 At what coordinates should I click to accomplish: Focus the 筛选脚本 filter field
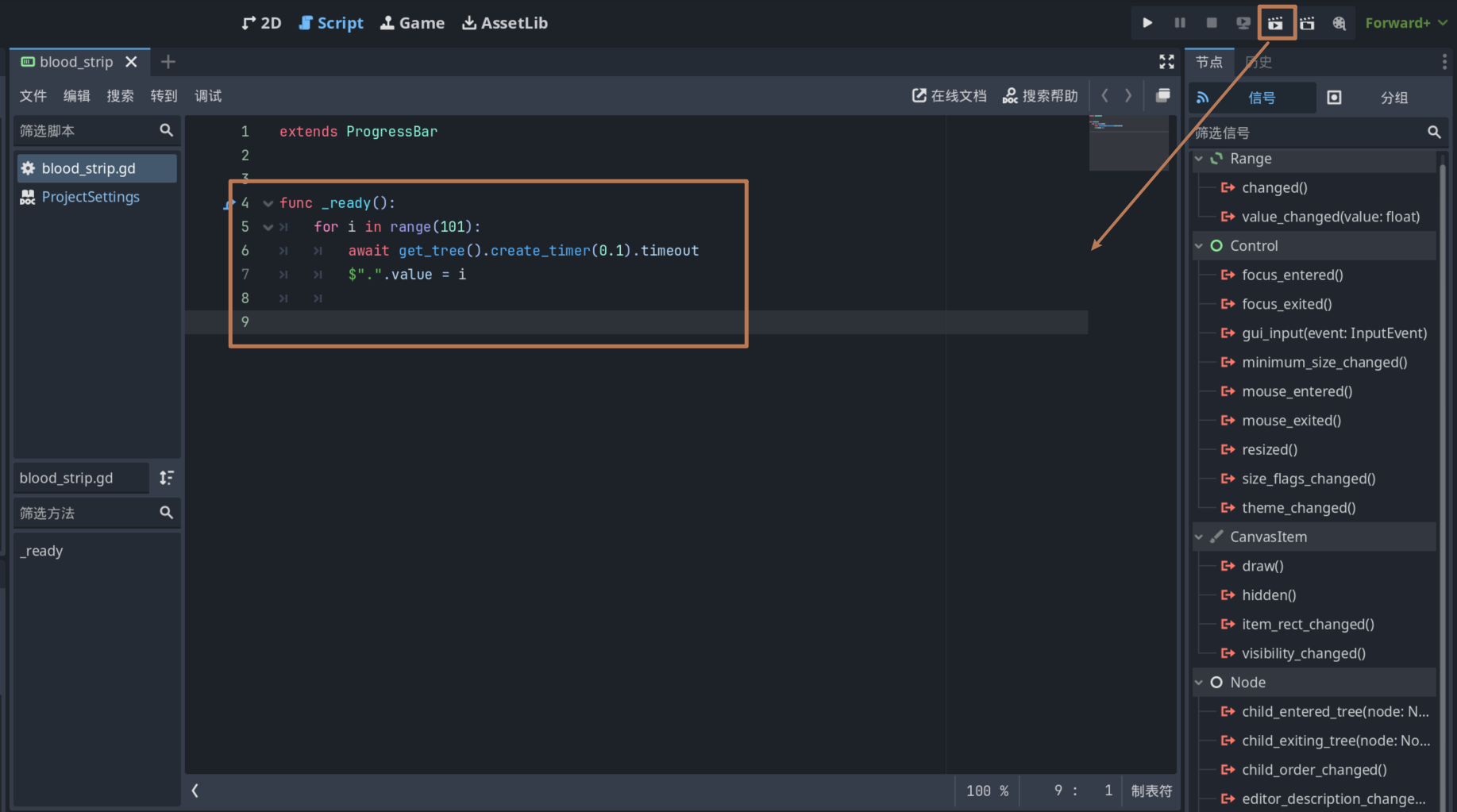click(97, 131)
